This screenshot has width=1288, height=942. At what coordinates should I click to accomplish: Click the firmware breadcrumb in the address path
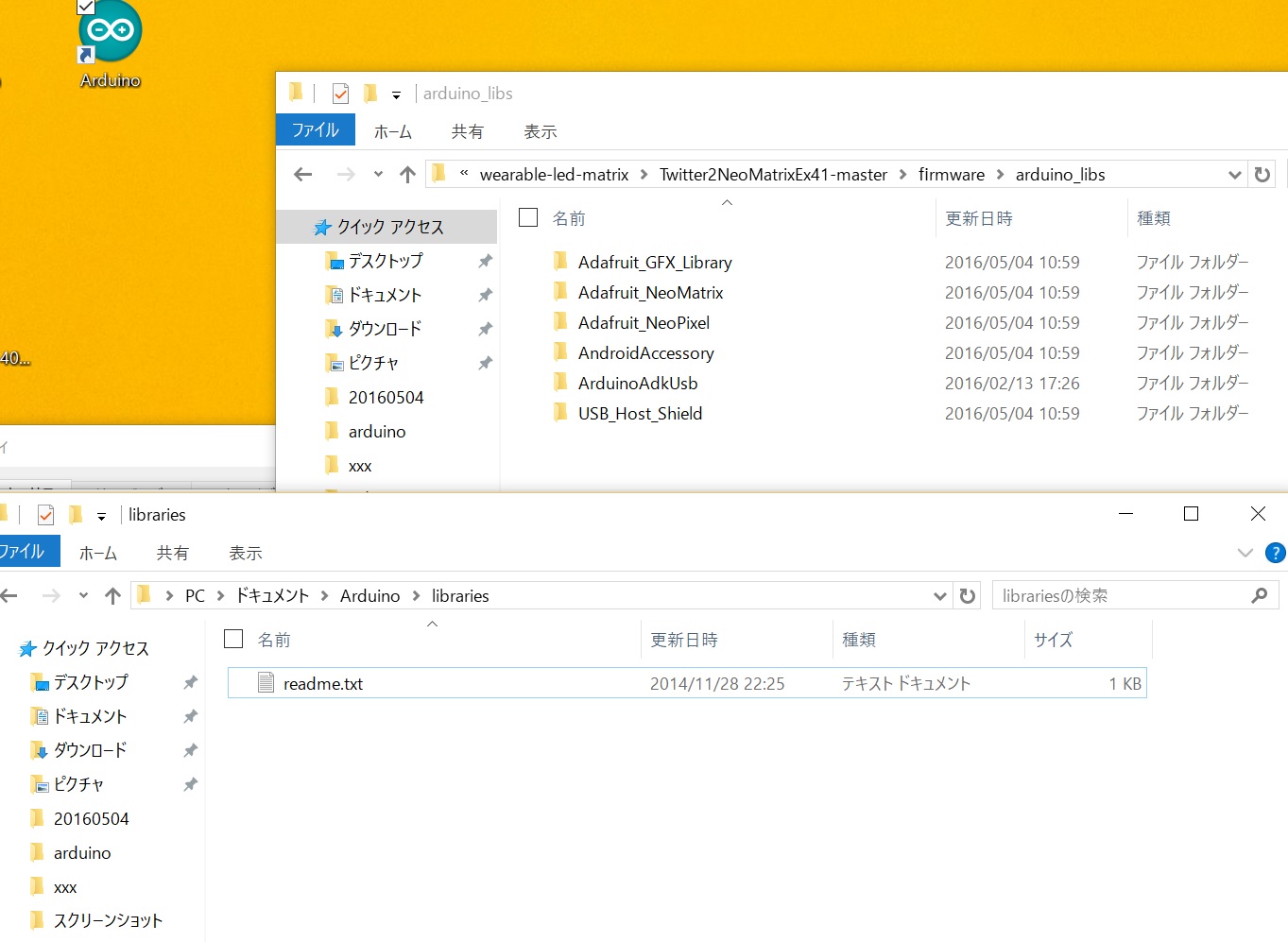[x=951, y=175]
